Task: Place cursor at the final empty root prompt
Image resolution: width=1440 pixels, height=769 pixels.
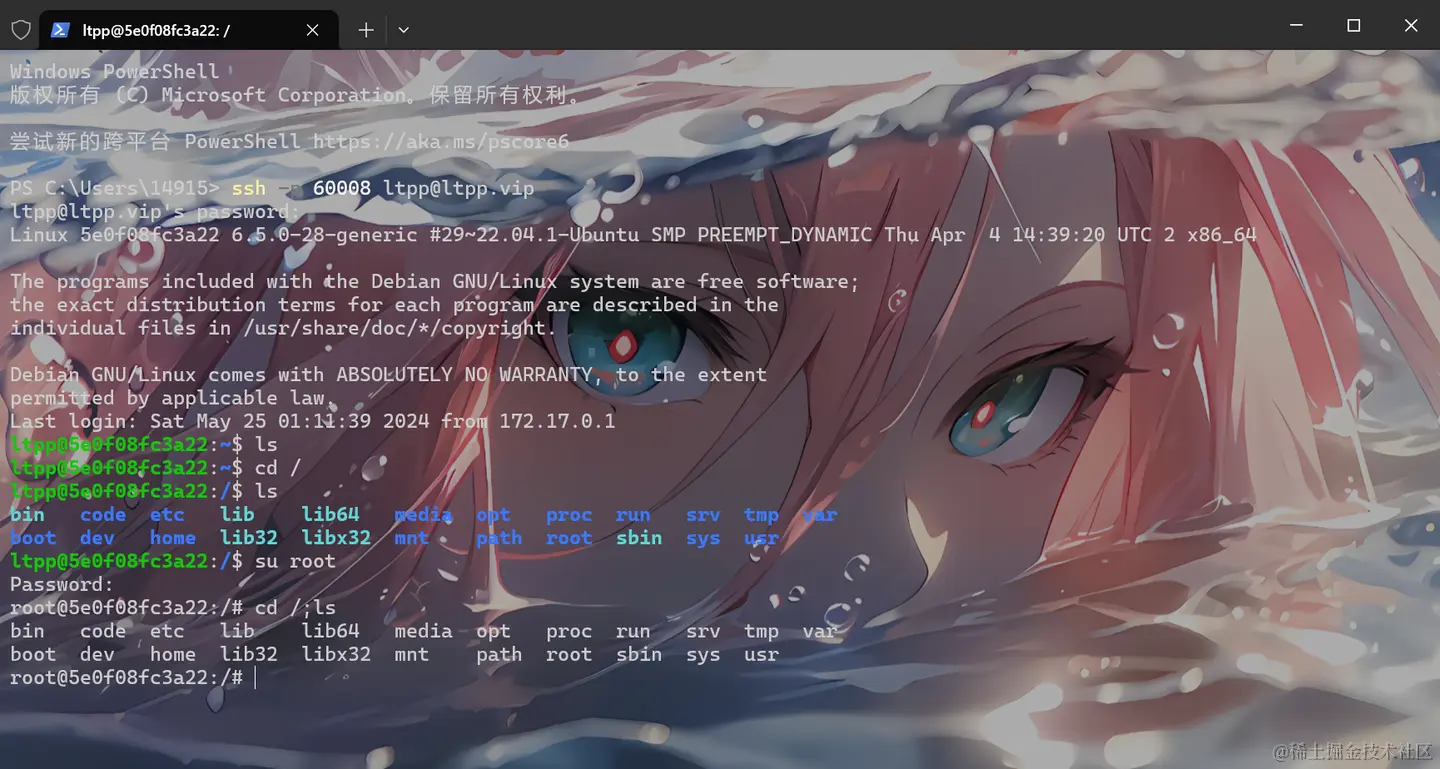Action: tap(255, 678)
